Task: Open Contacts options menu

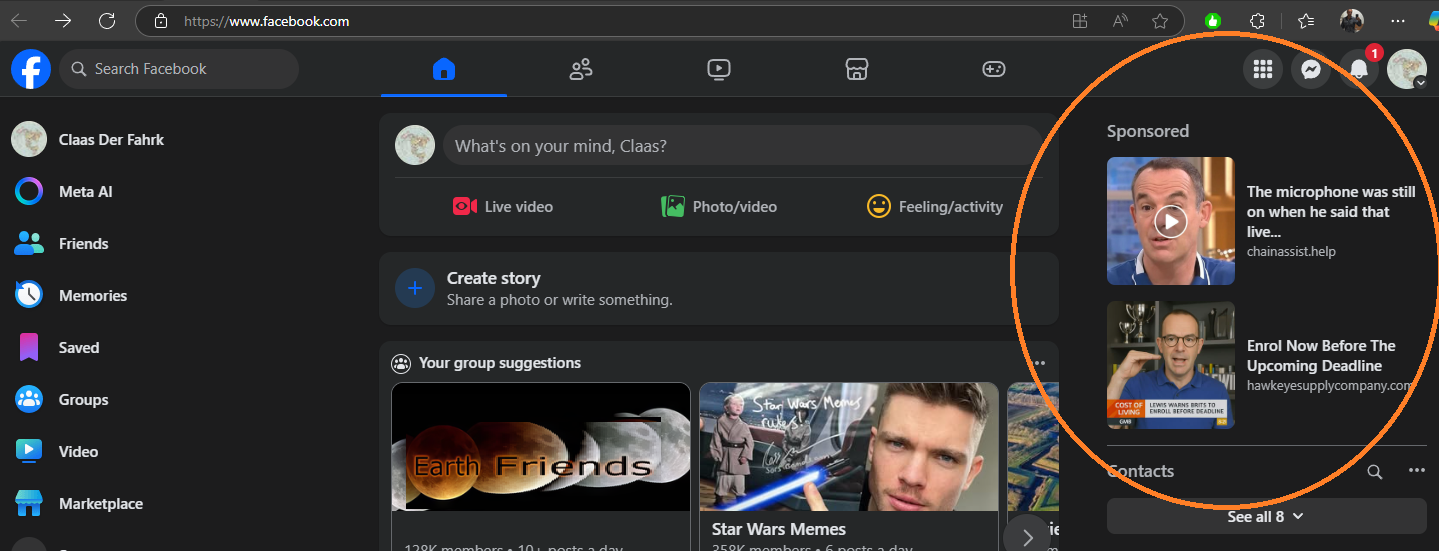Action: pyautogui.click(x=1417, y=471)
